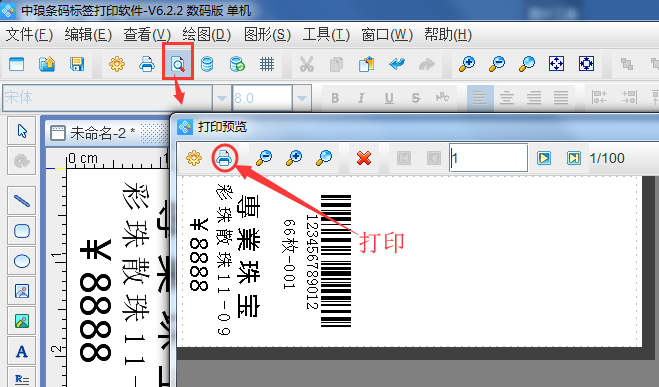This screenshot has width=659, height=387.
Task: Expand the font size dropdown
Action: [301, 98]
